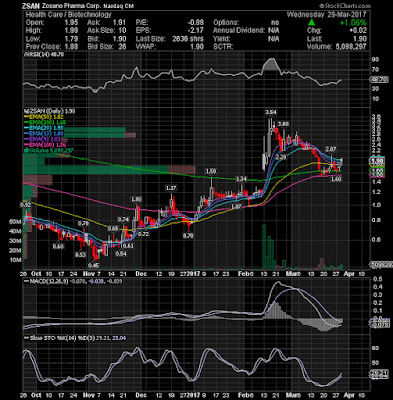Click the +1.06% percent change value
Viewport: 393px width, 400px height.
point(353,22)
